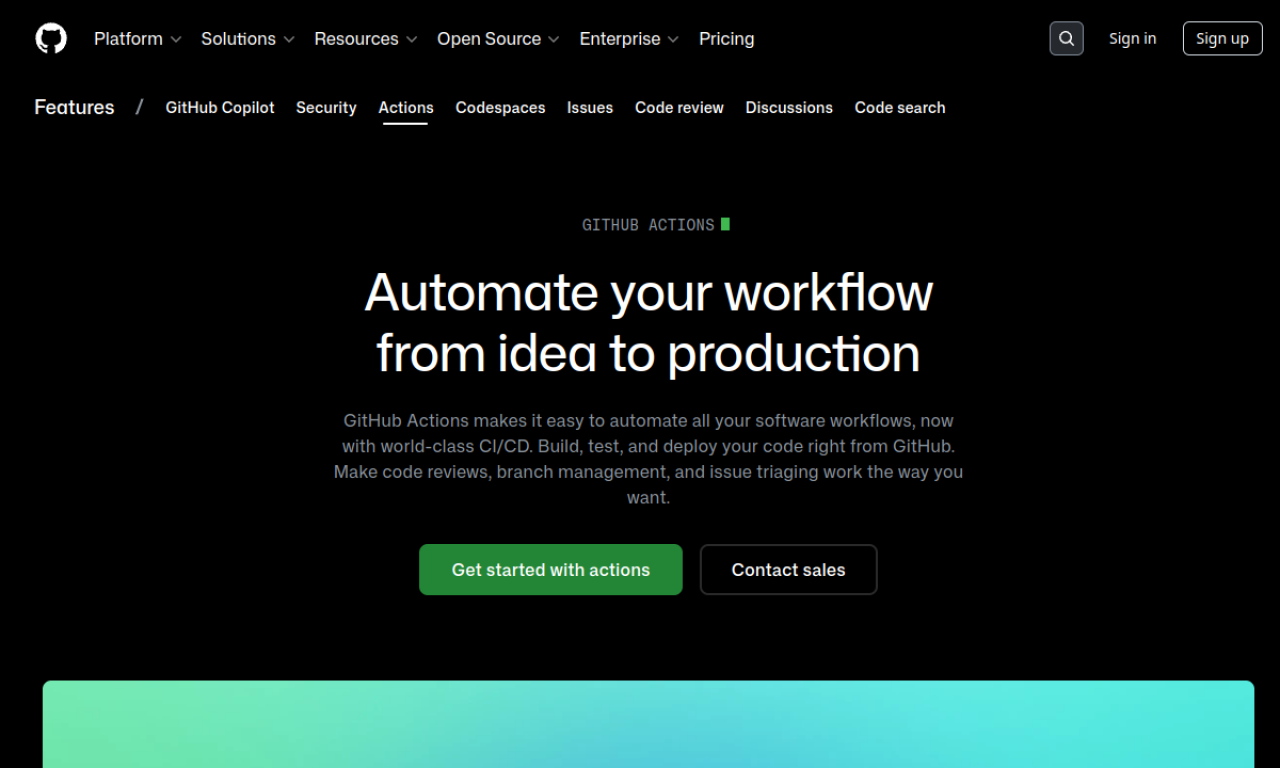
Task: Switch to the GitHub Copilot features tab
Action: [219, 107]
